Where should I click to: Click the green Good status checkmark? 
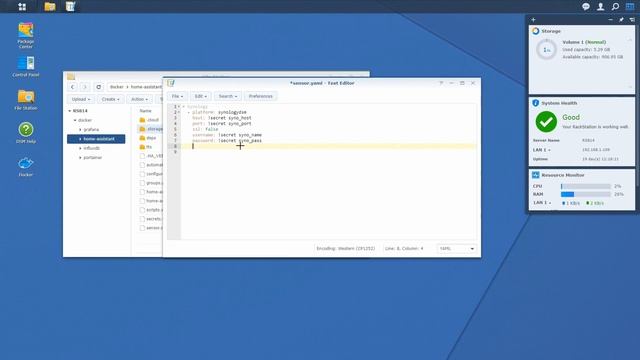pyautogui.click(x=546, y=122)
